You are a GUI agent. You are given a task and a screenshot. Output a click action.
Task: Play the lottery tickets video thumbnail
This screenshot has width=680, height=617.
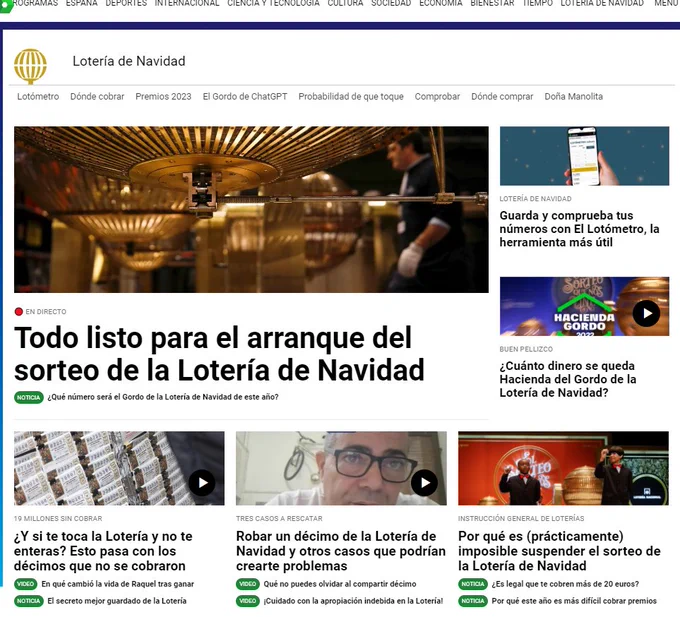202,483
